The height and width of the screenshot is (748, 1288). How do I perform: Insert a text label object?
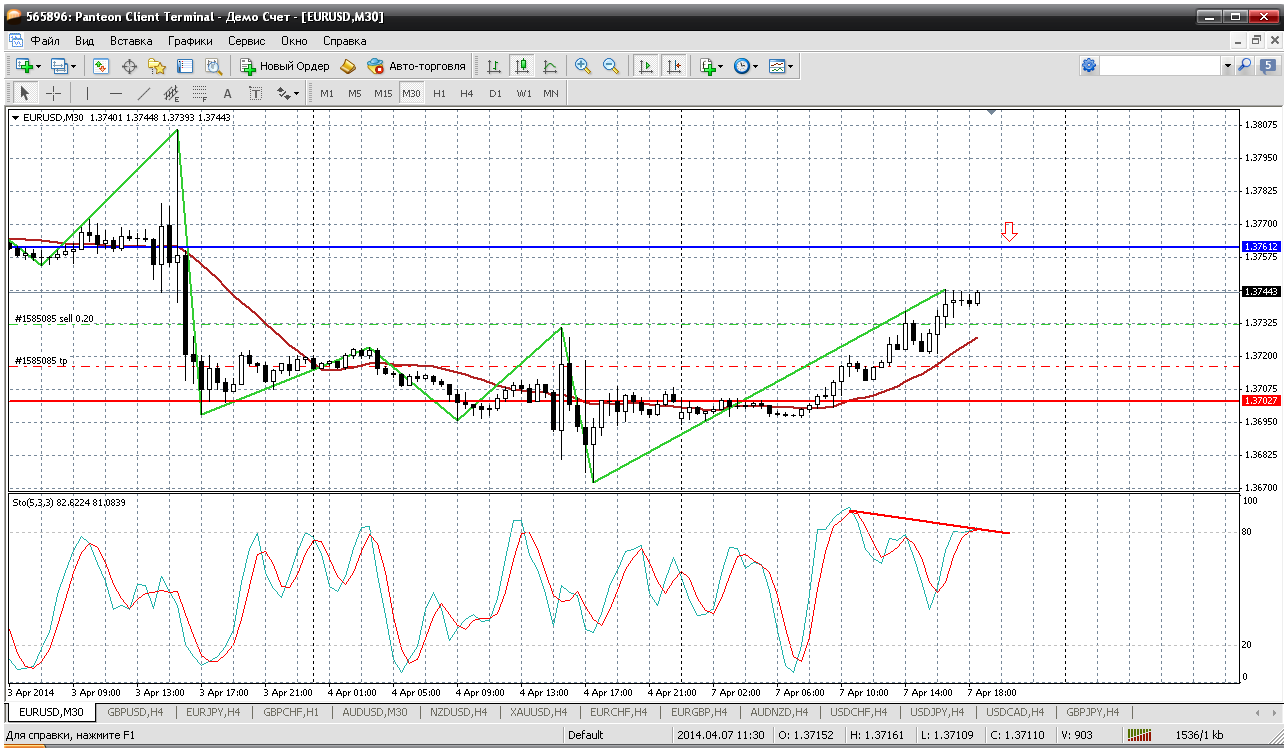[x=255, y=93]
